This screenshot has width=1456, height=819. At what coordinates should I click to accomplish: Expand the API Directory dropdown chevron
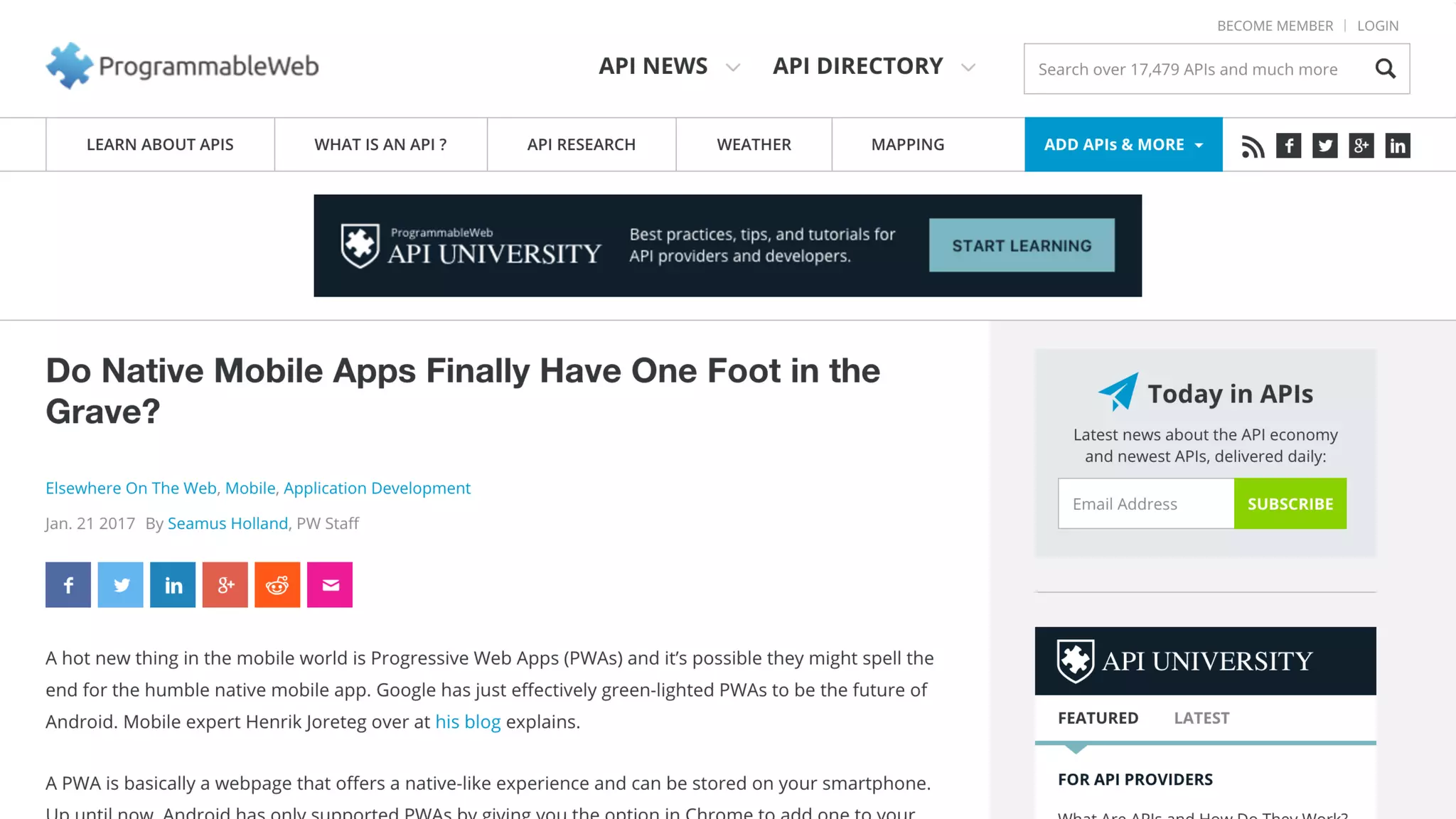pyautogui.click(x=968, y=68)
